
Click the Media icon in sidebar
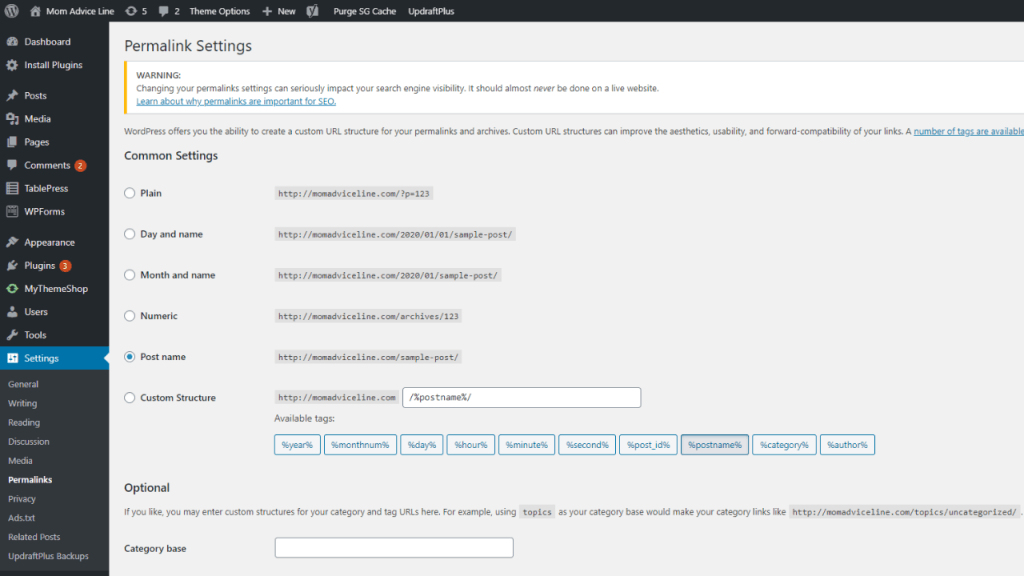pos(12,119)
